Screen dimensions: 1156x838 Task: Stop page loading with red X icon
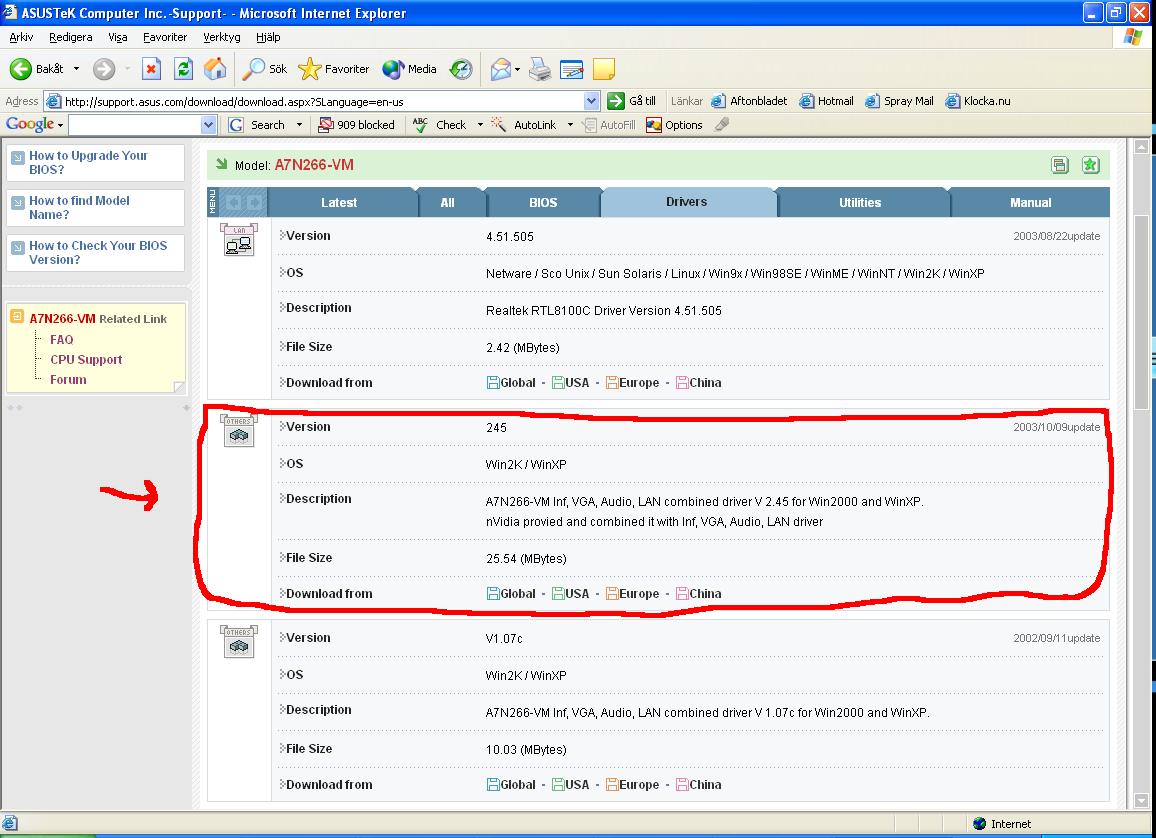point(151,69)
